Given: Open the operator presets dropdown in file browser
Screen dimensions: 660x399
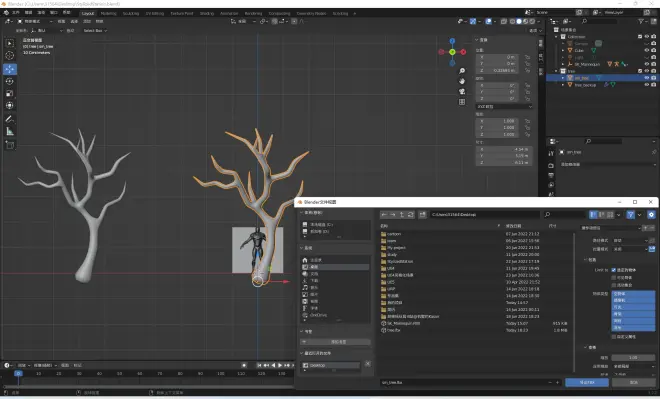Looking at the screenshot, I should coord(610,228).
